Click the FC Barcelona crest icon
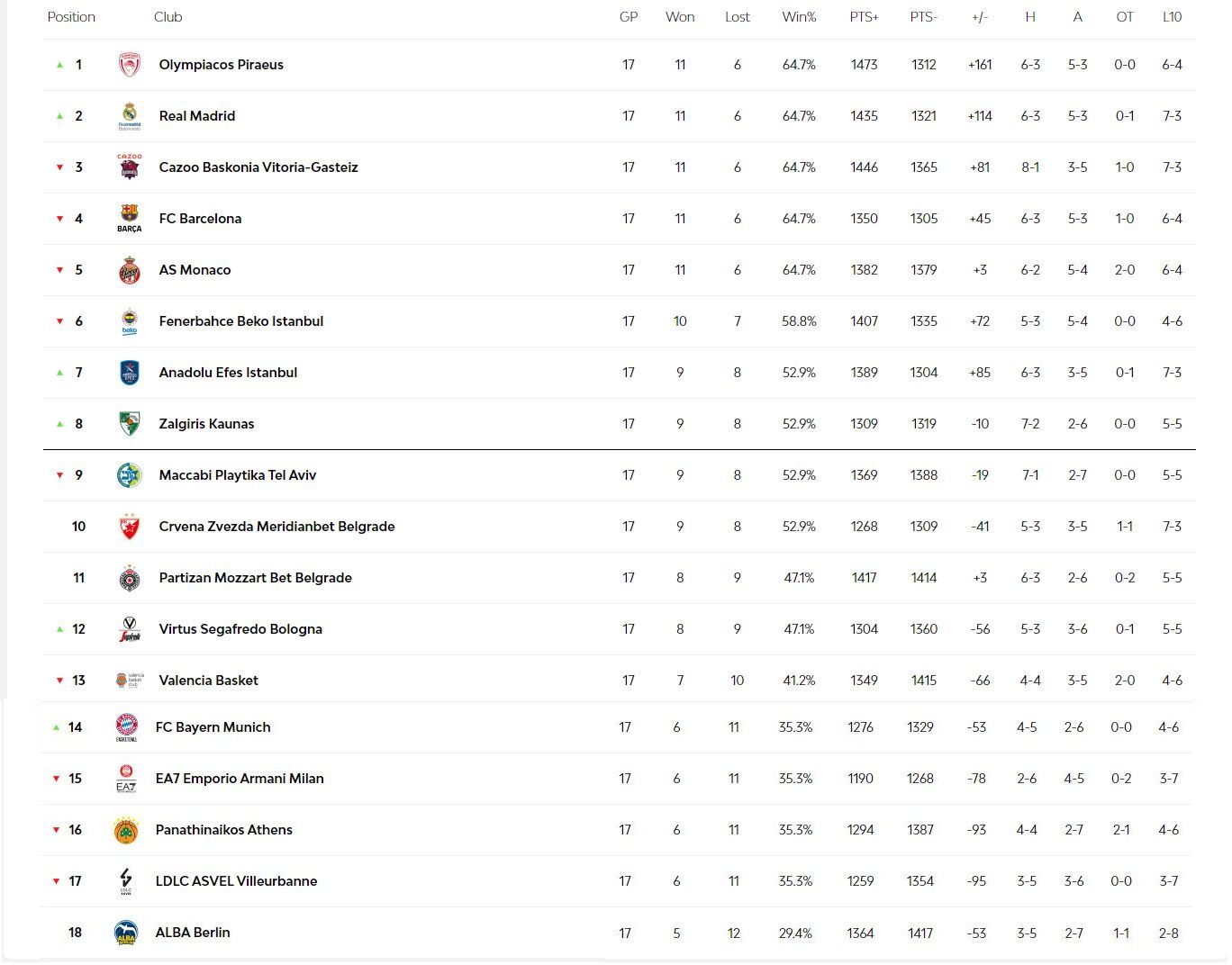The width and height of the screenshot is (1232, 965). pos(130,218)
